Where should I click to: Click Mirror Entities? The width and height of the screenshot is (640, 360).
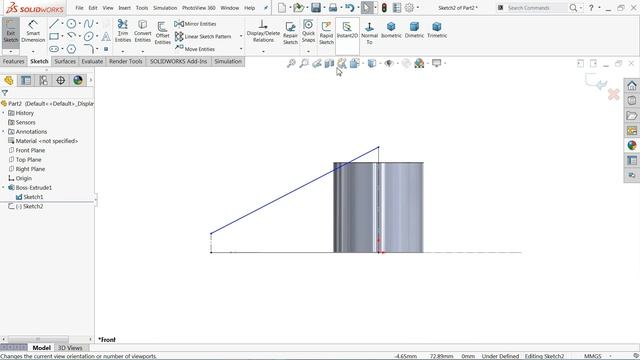pyautogui.click(x=196, y=24)
